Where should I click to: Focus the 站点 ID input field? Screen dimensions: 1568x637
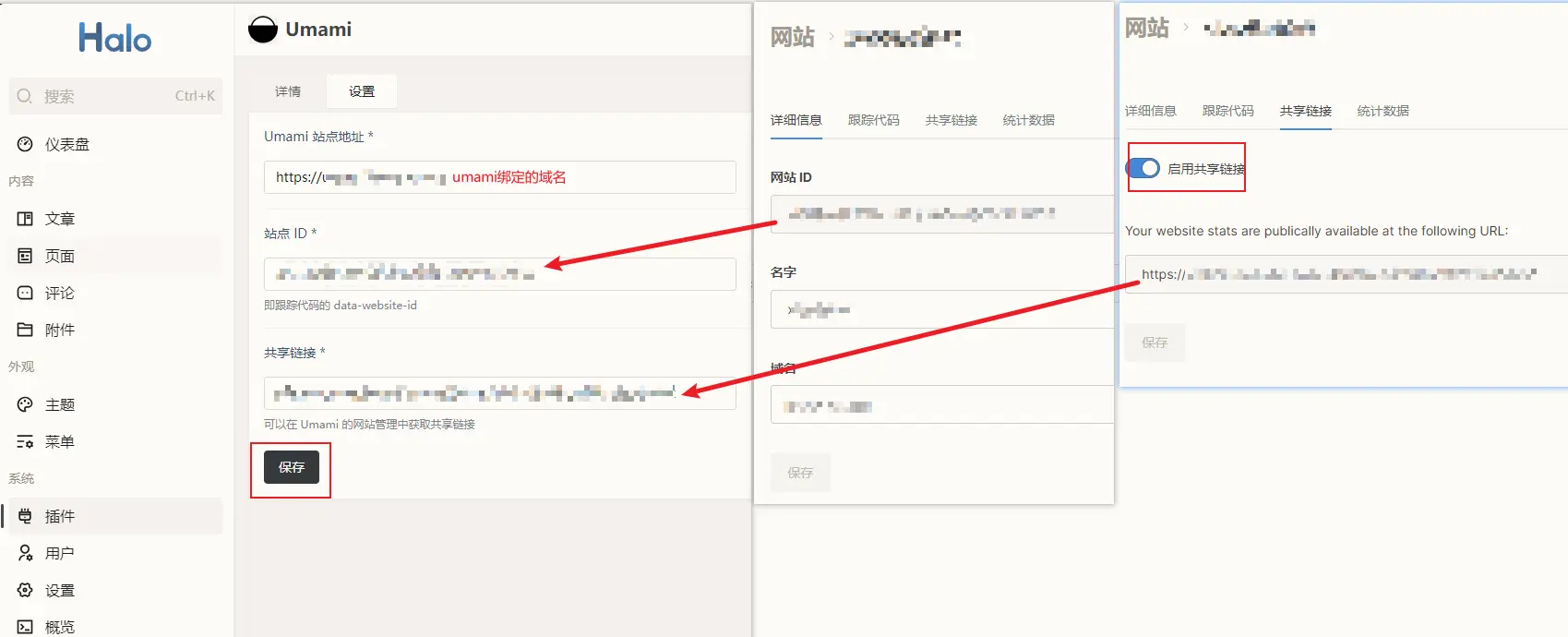click(x=499, y=274)
